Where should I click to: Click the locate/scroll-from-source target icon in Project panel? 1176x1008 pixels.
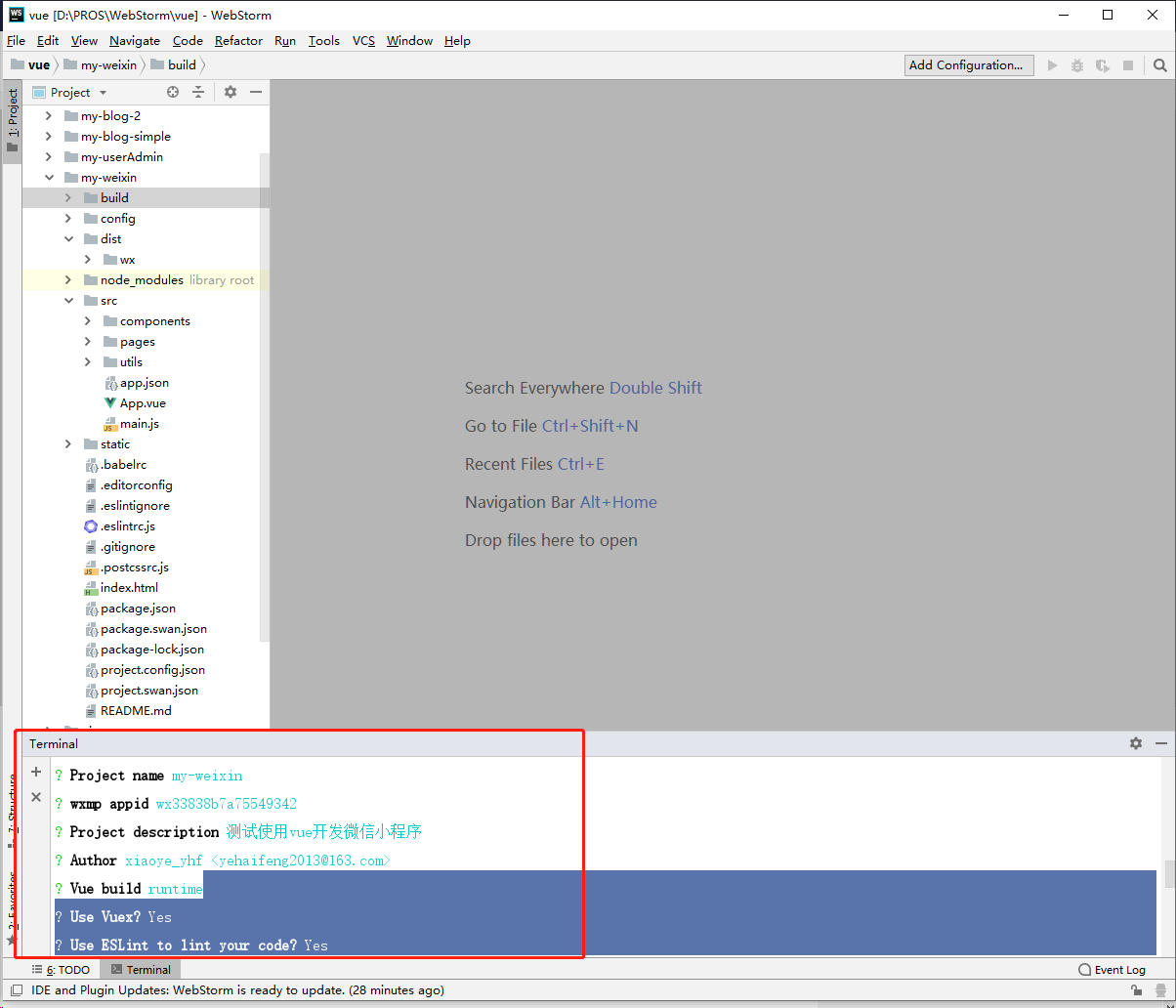click(173, 92)
